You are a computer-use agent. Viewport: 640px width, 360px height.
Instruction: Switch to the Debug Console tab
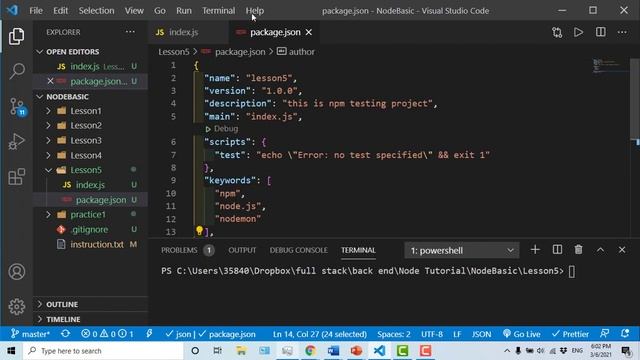[298, 250]
